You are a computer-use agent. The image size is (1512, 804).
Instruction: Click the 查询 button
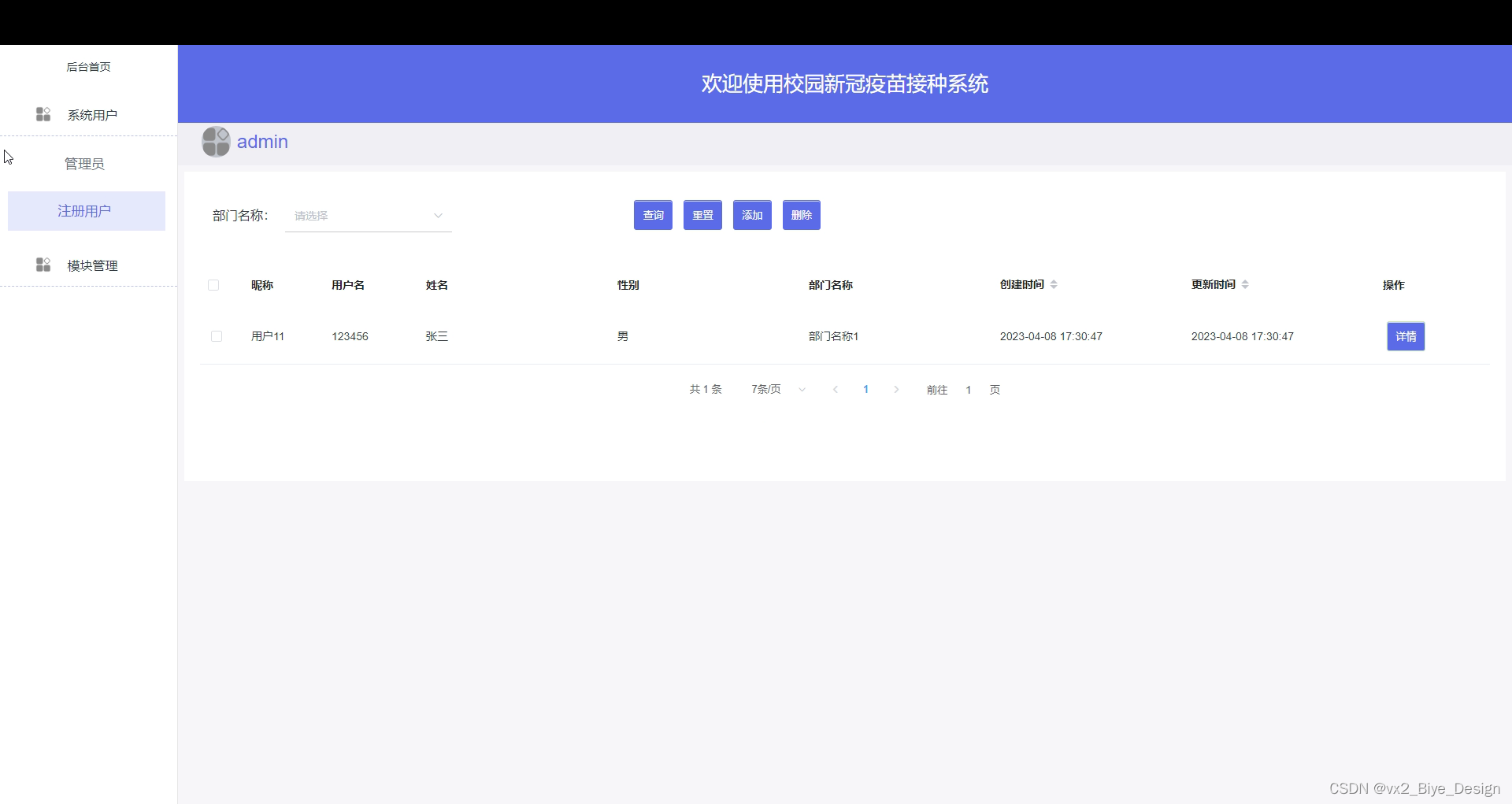(653, 215)
